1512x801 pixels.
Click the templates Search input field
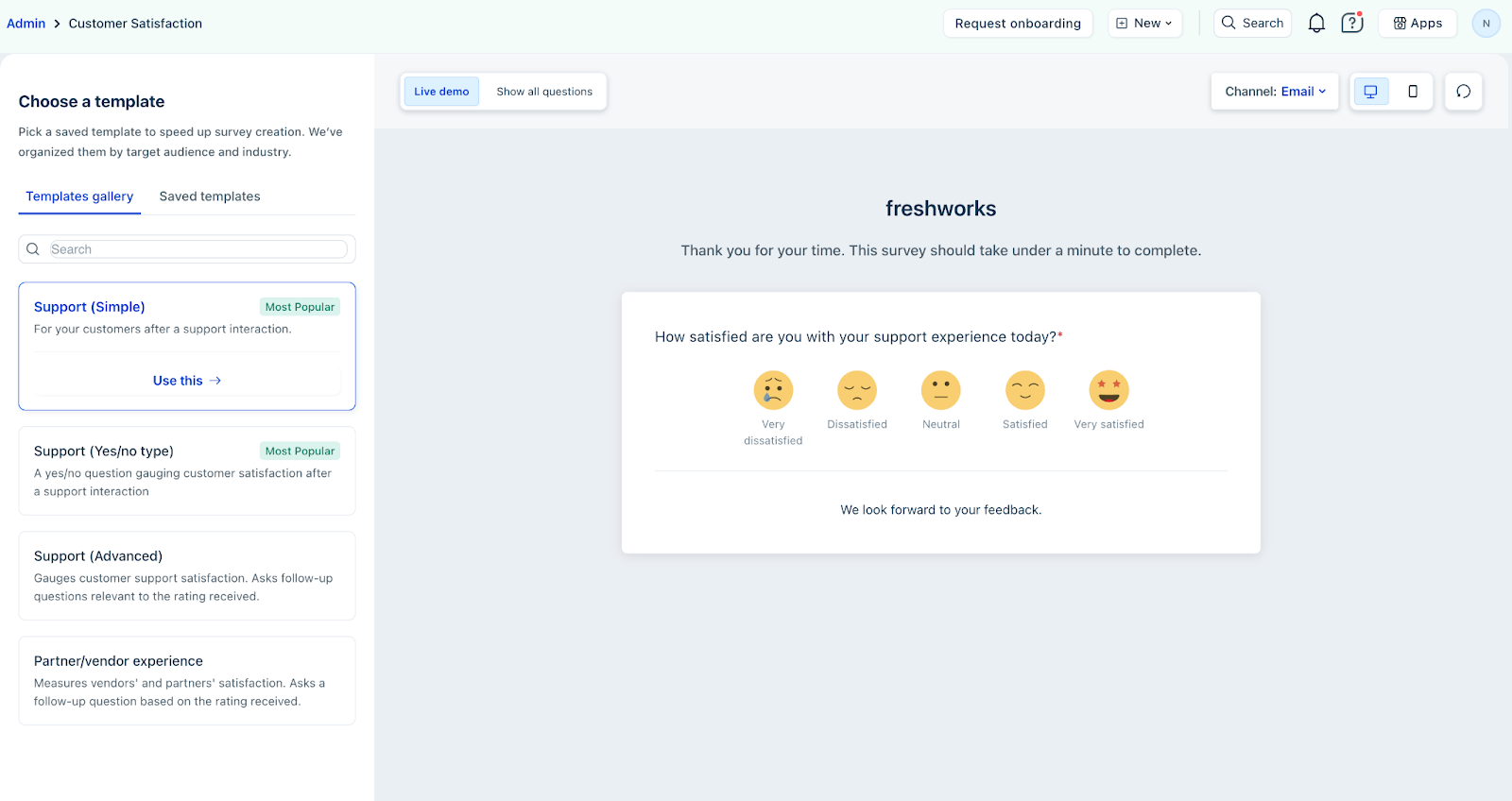[x=198, y=249]
